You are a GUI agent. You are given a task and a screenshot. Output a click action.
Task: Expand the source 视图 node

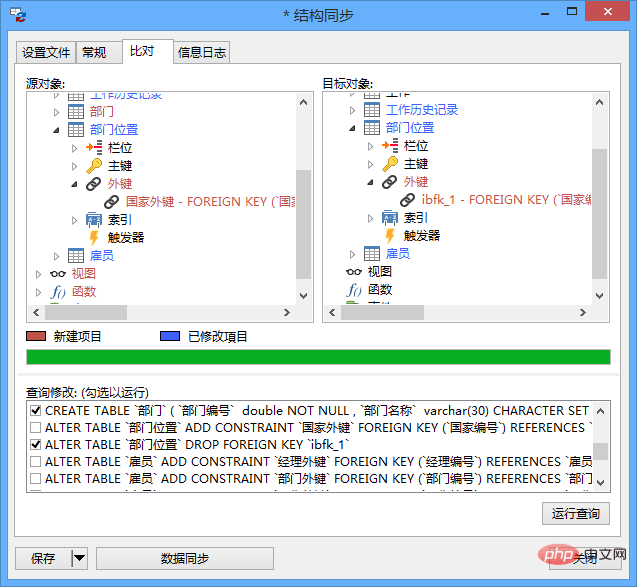tap(39, 274)
